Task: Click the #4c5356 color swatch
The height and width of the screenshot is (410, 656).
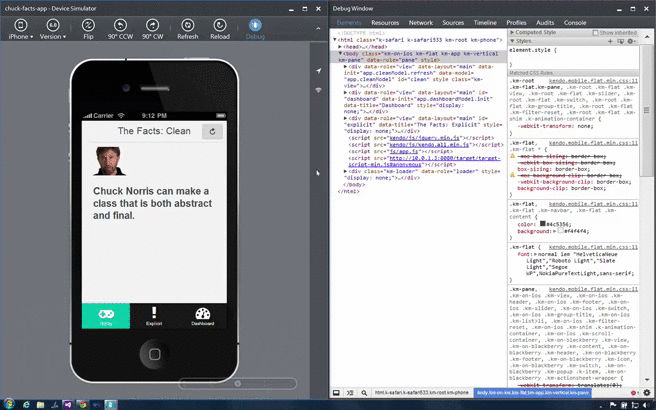Action: (x=543, y=224)
